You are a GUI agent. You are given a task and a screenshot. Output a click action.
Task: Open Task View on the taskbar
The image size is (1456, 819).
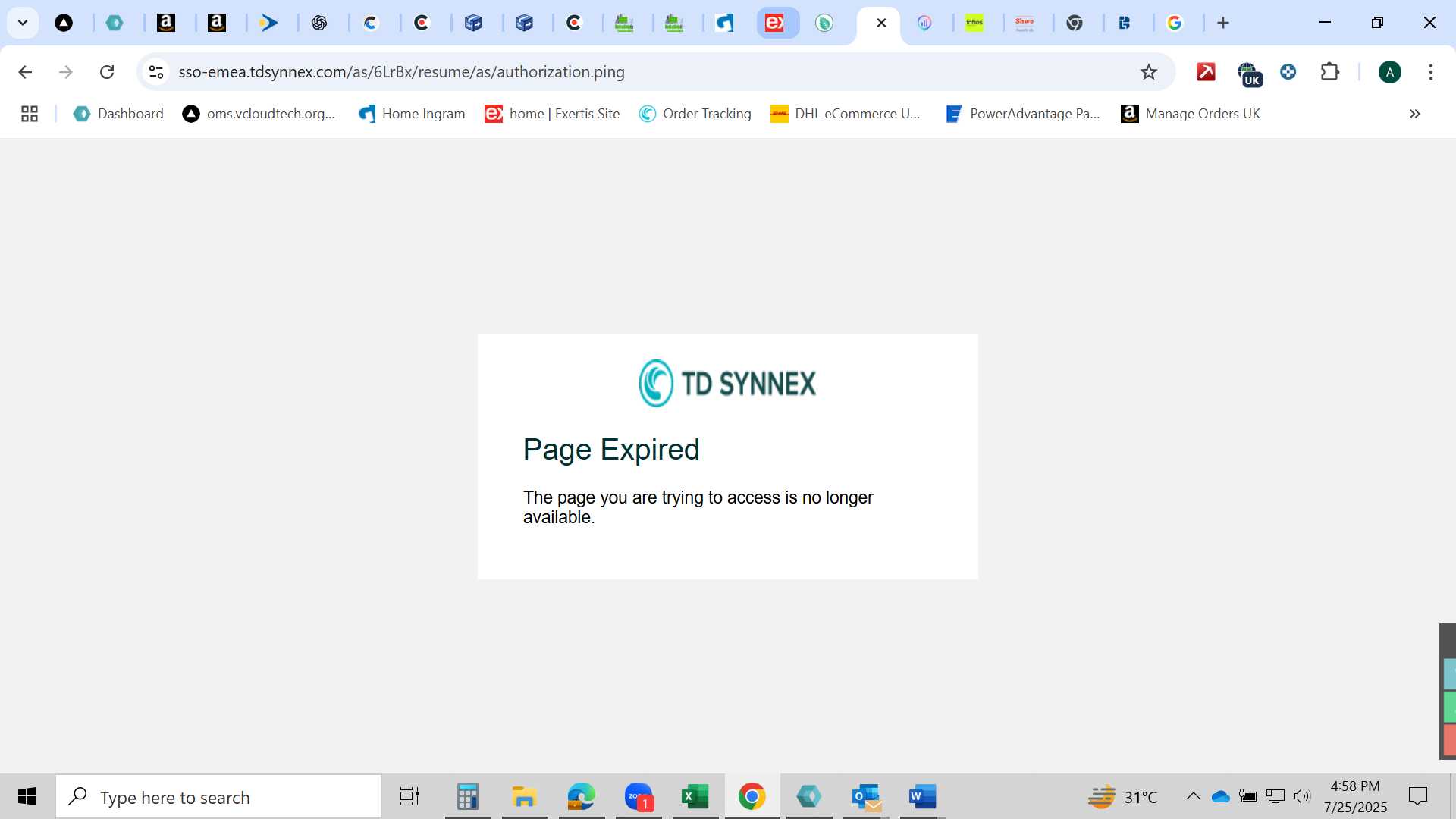point(409,797)
